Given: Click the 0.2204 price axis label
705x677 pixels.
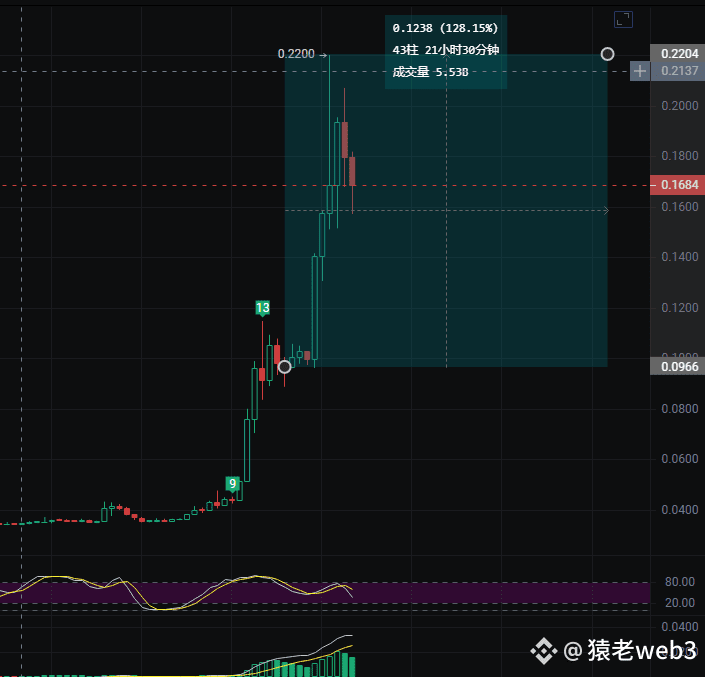Looking at the screenshot, I should click(678, 54).
